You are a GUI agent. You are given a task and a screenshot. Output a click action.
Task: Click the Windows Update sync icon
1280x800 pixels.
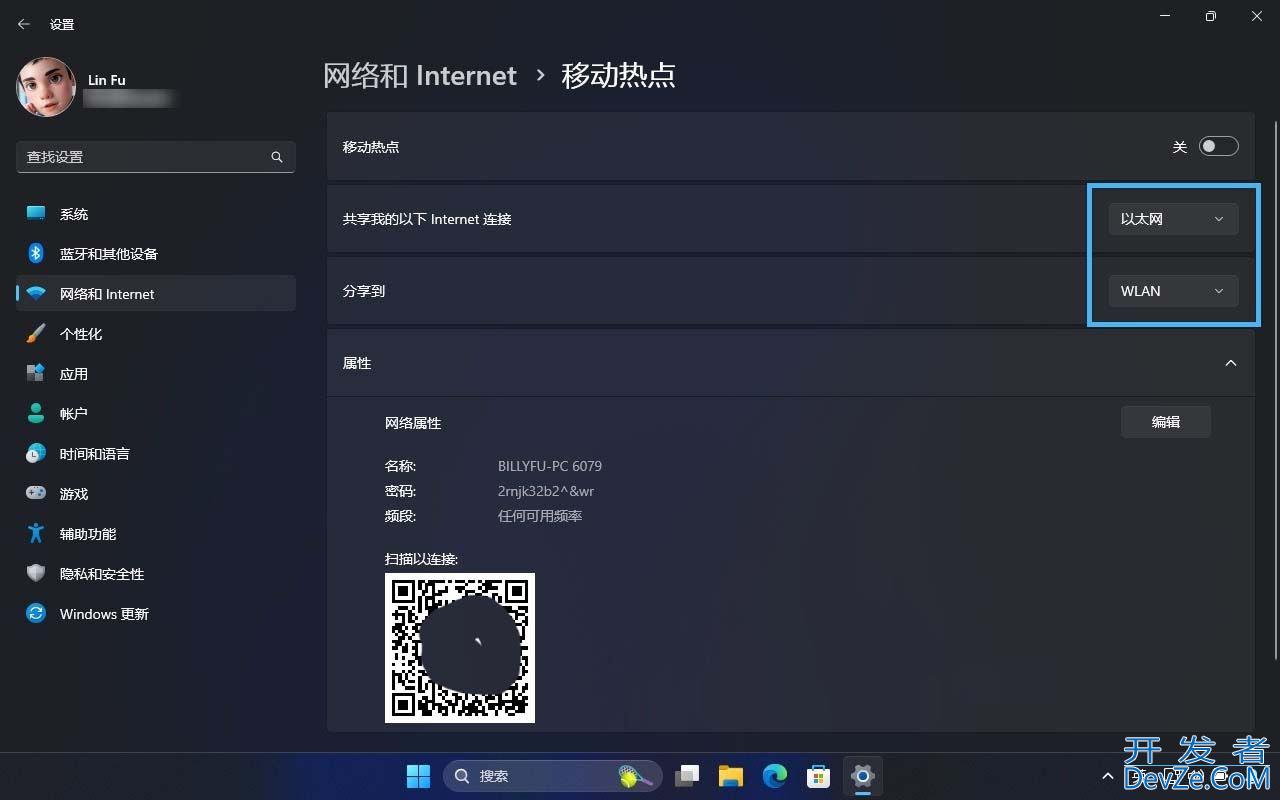[x=36, y=614]
